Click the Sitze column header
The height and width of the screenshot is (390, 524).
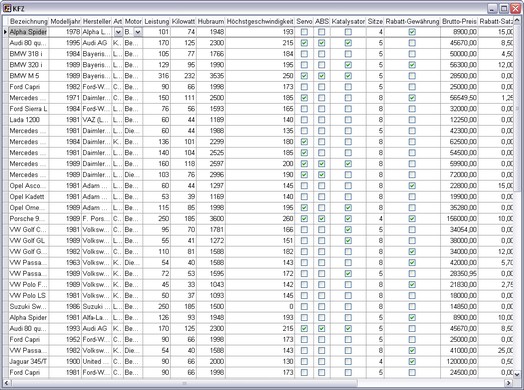(x=375, y=21)
